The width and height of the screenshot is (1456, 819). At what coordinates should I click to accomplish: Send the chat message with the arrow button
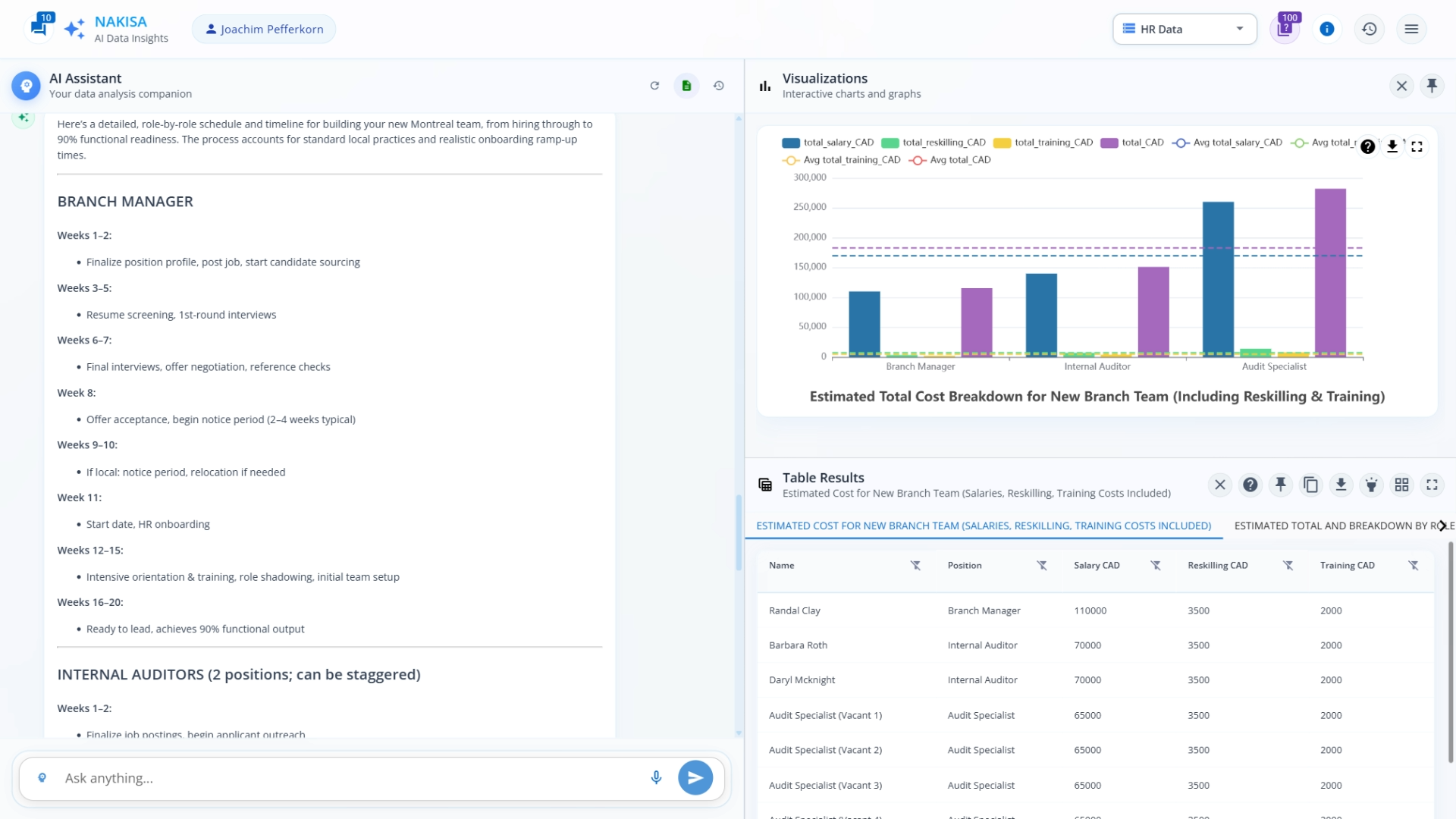pos(695,777)
